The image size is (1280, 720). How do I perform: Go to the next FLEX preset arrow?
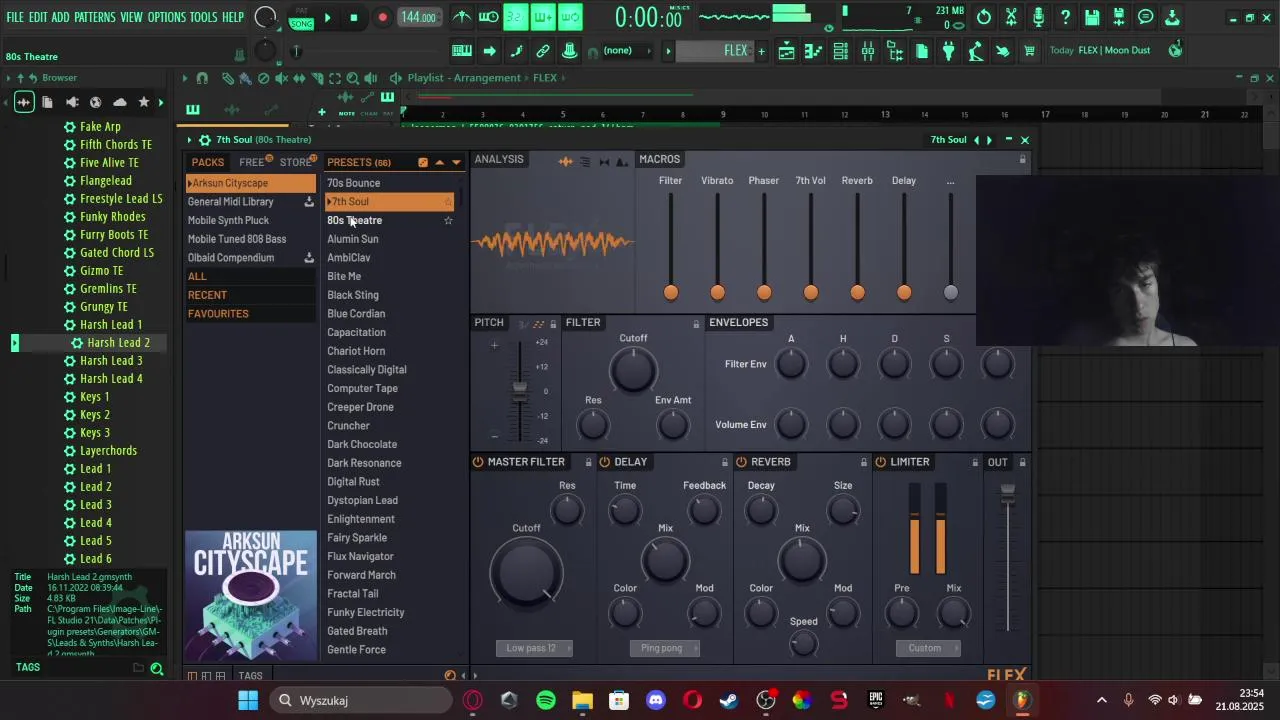(989, 140)
